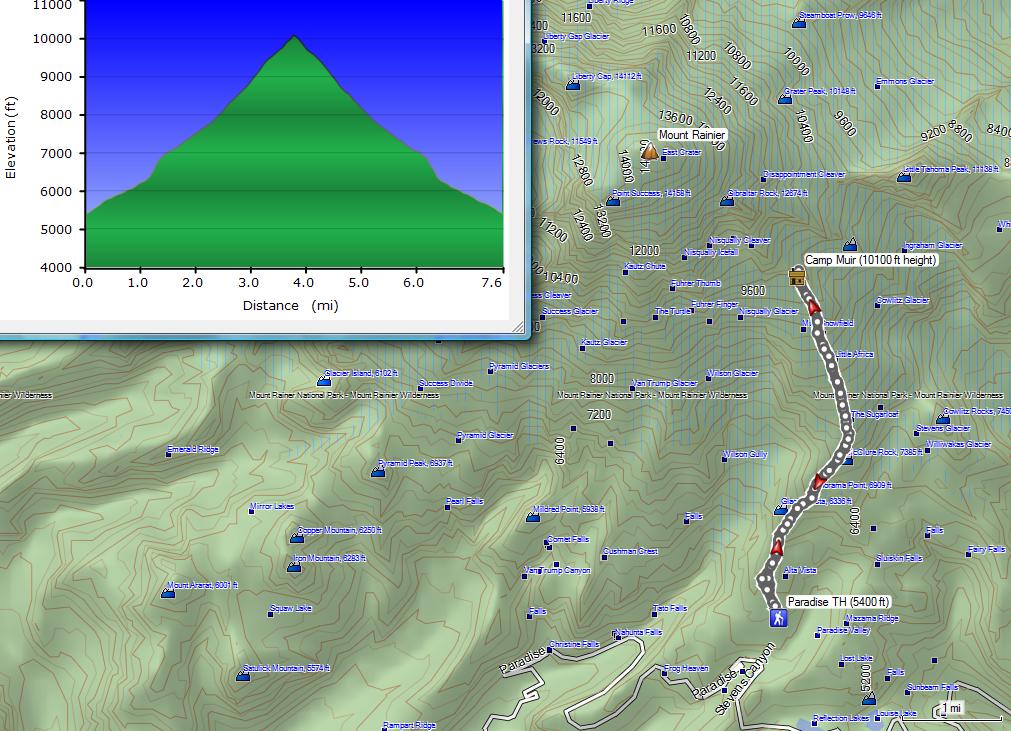Click the Pearl Falls label
This screenshot has height=731, width=1011.
[464, 501]
